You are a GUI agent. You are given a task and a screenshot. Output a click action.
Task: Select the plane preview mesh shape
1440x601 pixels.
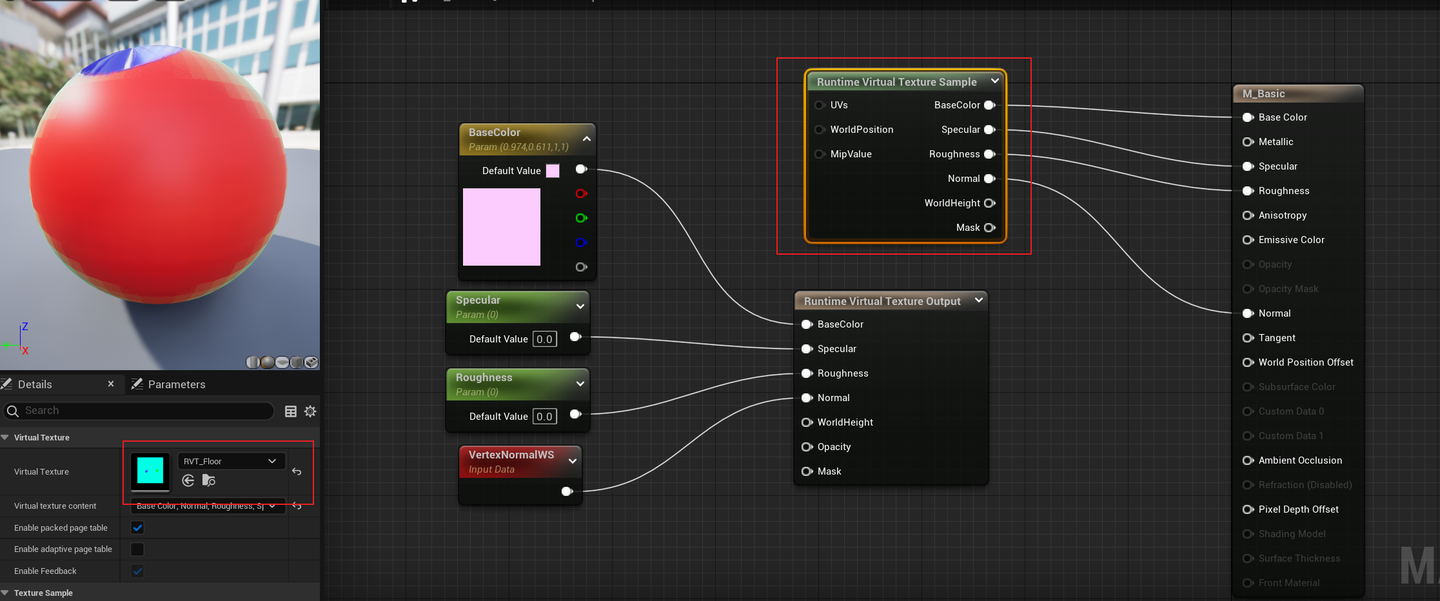[x=283, y=362]
